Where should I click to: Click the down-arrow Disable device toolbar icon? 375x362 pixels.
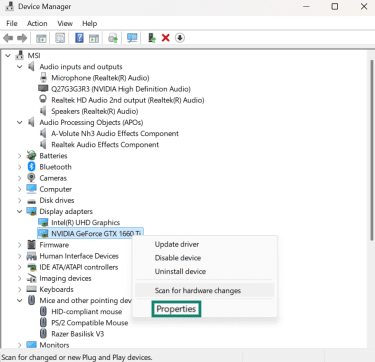(180, 38)
